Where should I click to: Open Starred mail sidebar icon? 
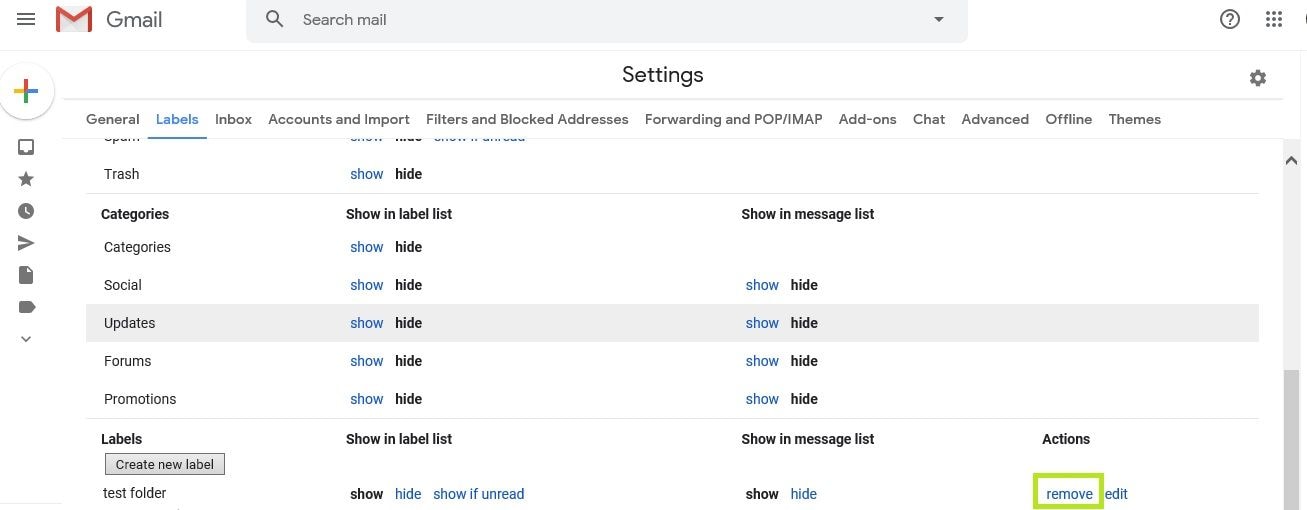pyautogui.click(x=26, y=179)
